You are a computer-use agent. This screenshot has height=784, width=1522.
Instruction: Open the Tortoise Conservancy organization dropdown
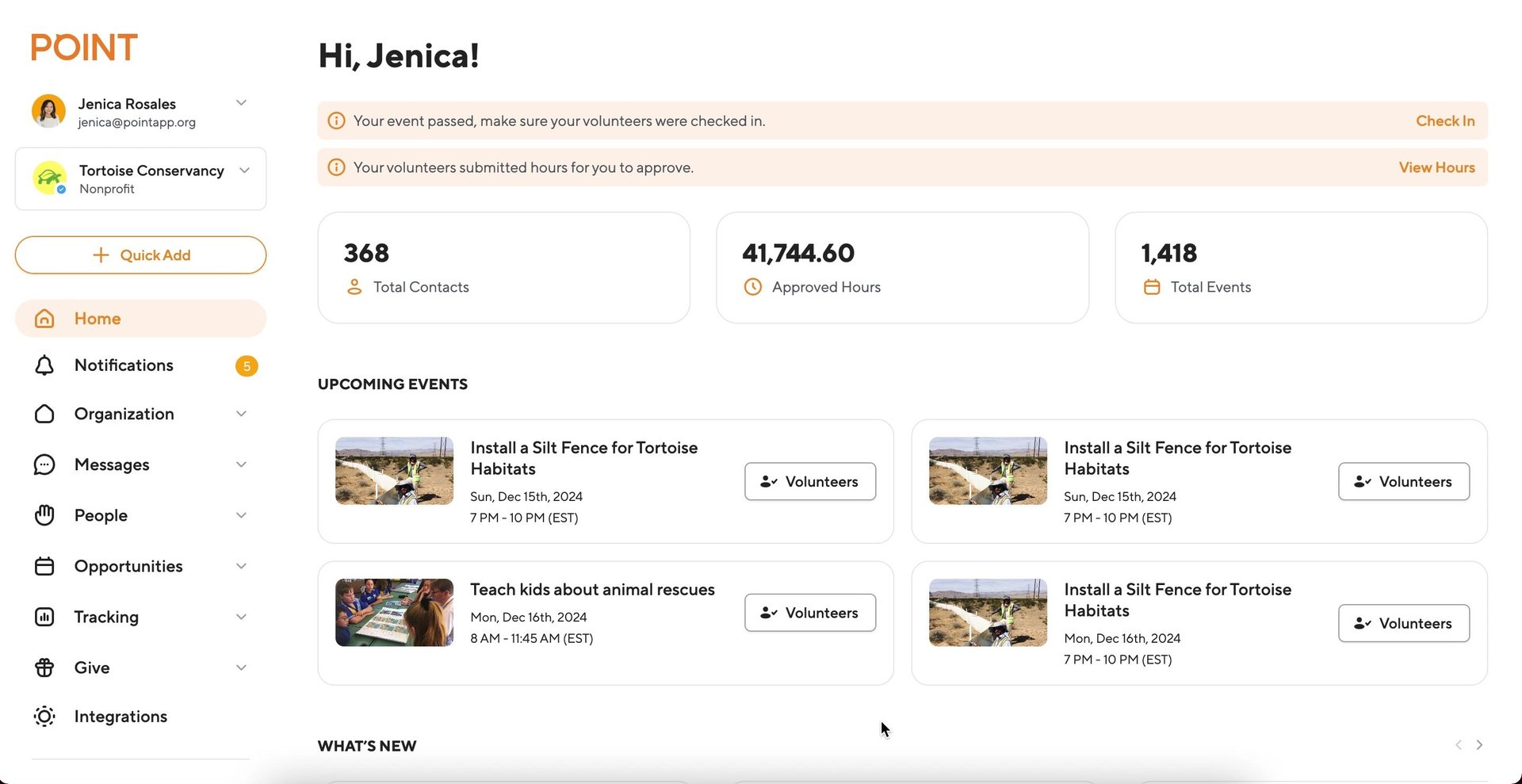point(244,171)
